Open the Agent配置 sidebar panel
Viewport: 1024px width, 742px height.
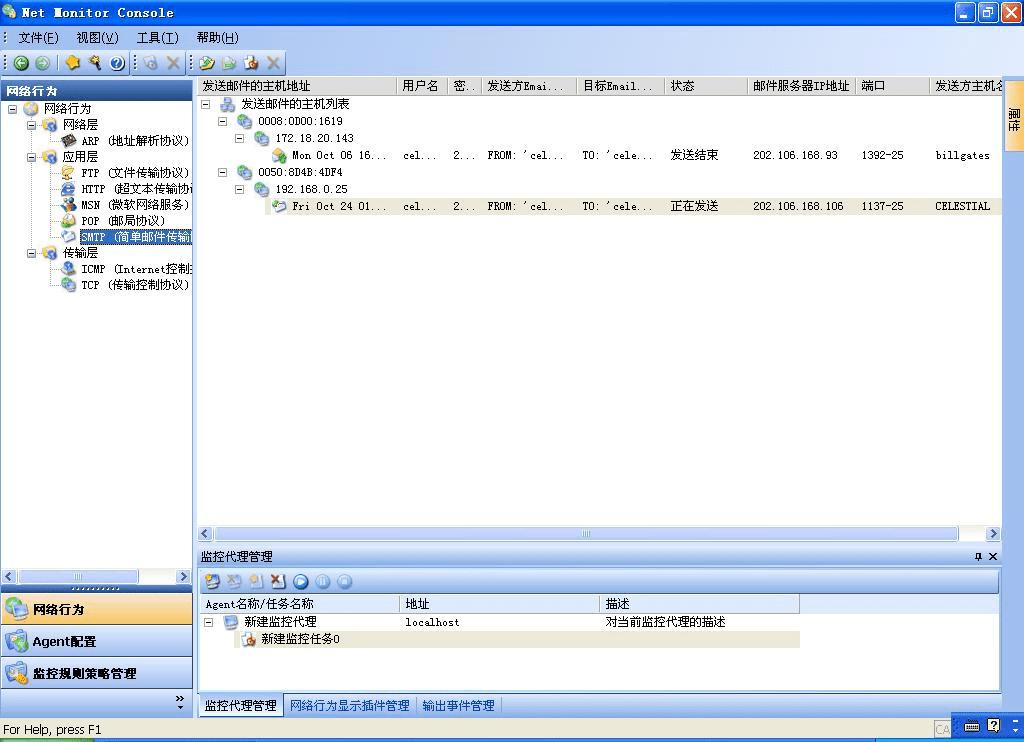[97, 641]
